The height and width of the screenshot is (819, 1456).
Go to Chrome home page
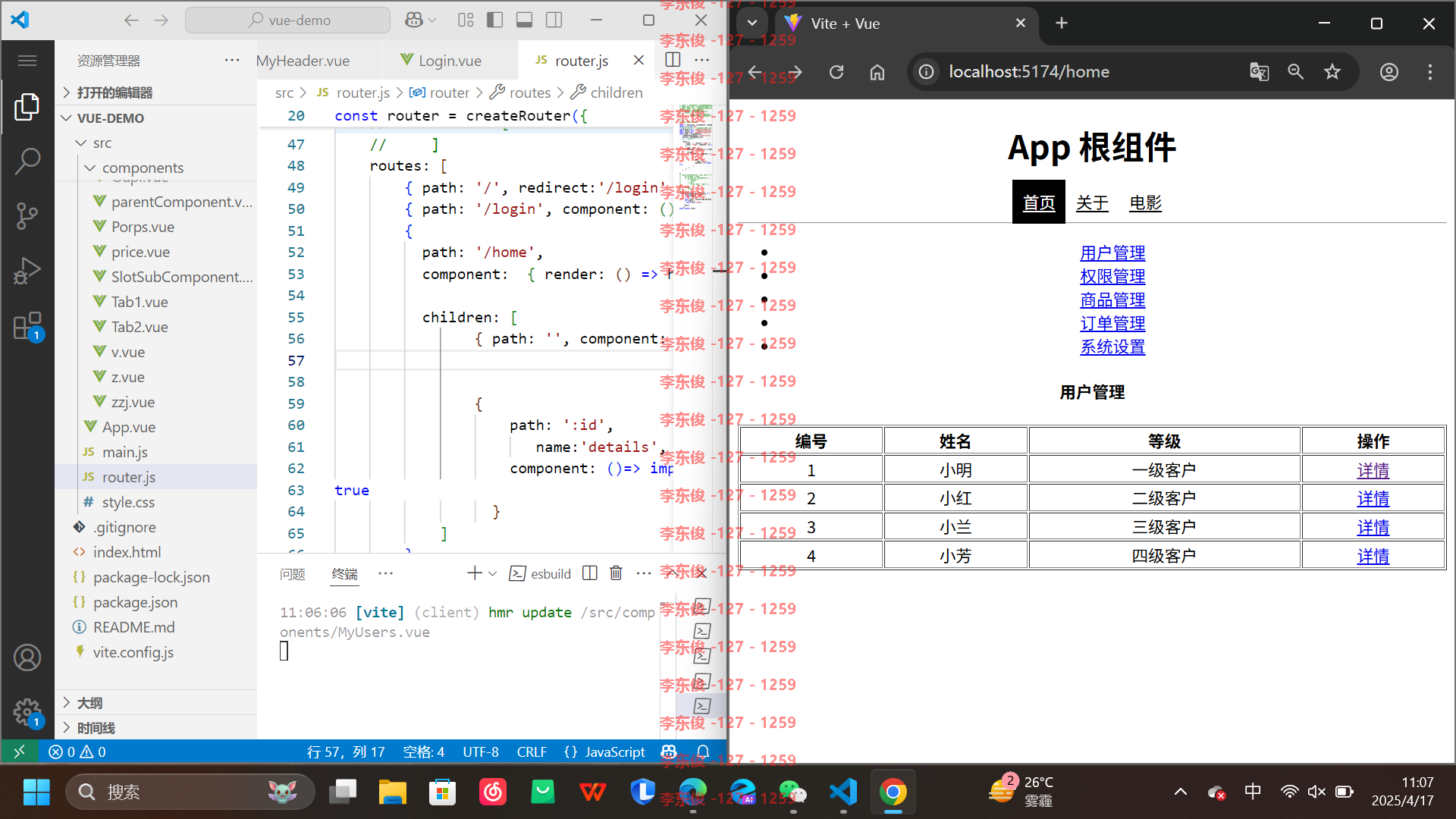[877, 72]
